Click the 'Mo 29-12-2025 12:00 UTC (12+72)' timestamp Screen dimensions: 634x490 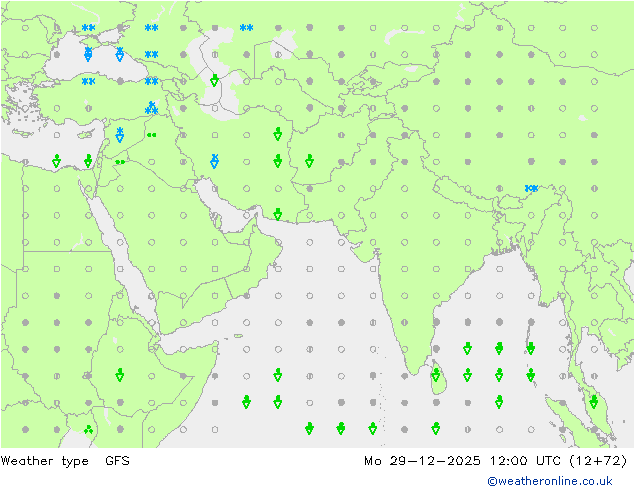(x=496, y=461)
